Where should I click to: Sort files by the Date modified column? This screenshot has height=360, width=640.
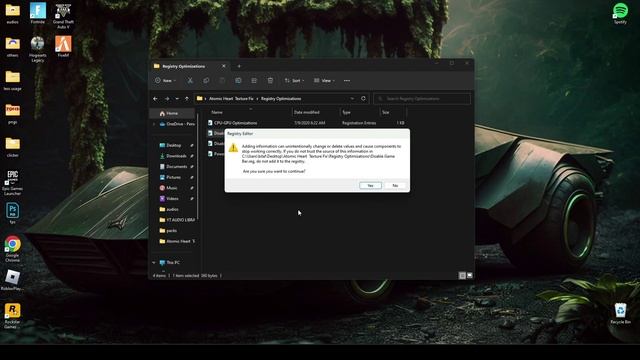[316, 112]
